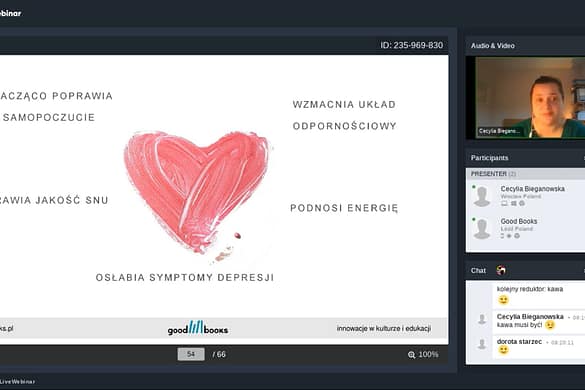
Task: Click the Cecylia Bieganowska name label on video
Action: [499, 131]
